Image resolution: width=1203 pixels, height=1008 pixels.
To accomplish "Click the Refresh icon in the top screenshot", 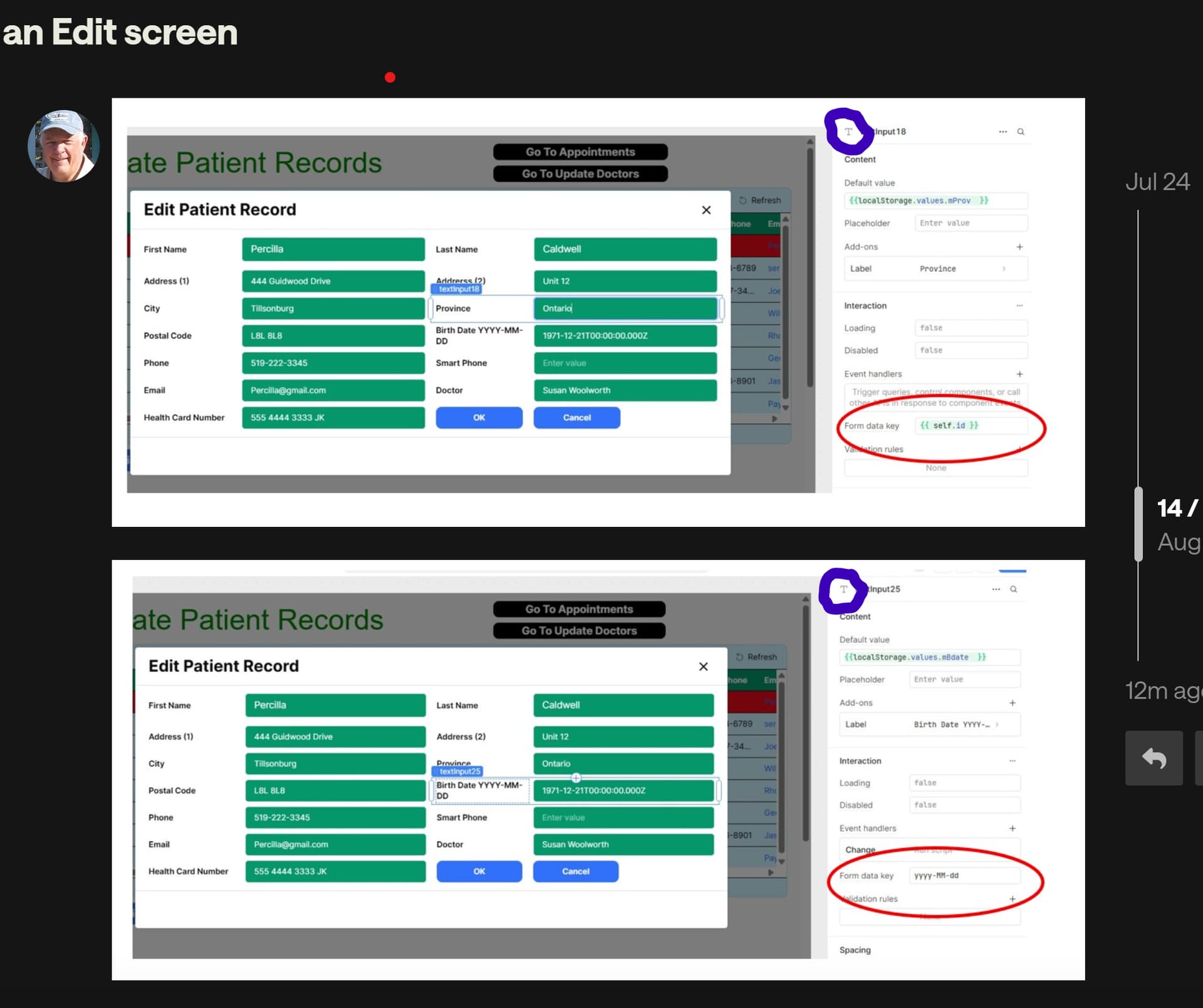I will (x=743, y=200).
